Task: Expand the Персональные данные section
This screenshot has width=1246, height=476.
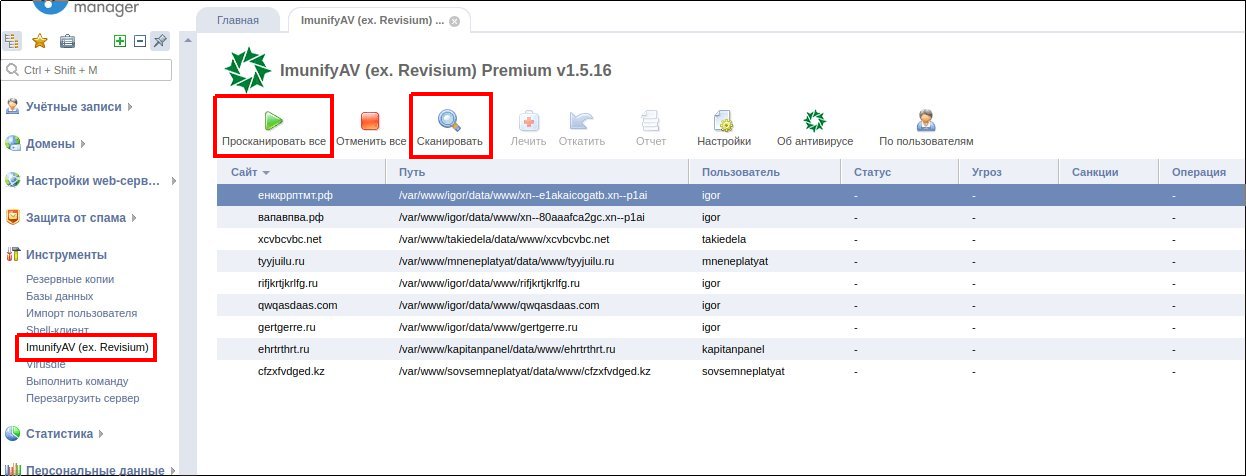Action: point(174,469)
